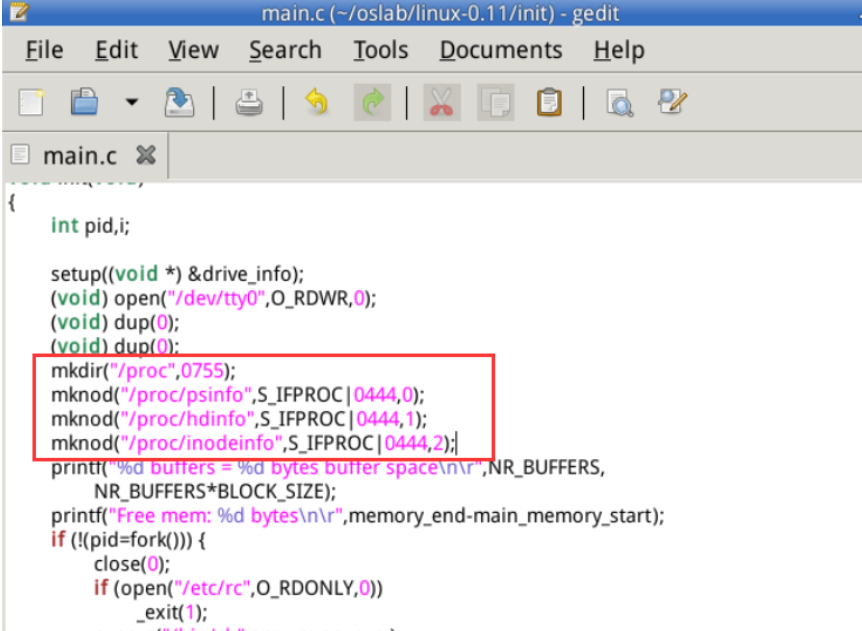Close the main.c tab
This screenshot has width=862, height=631.
click(145, 156)
